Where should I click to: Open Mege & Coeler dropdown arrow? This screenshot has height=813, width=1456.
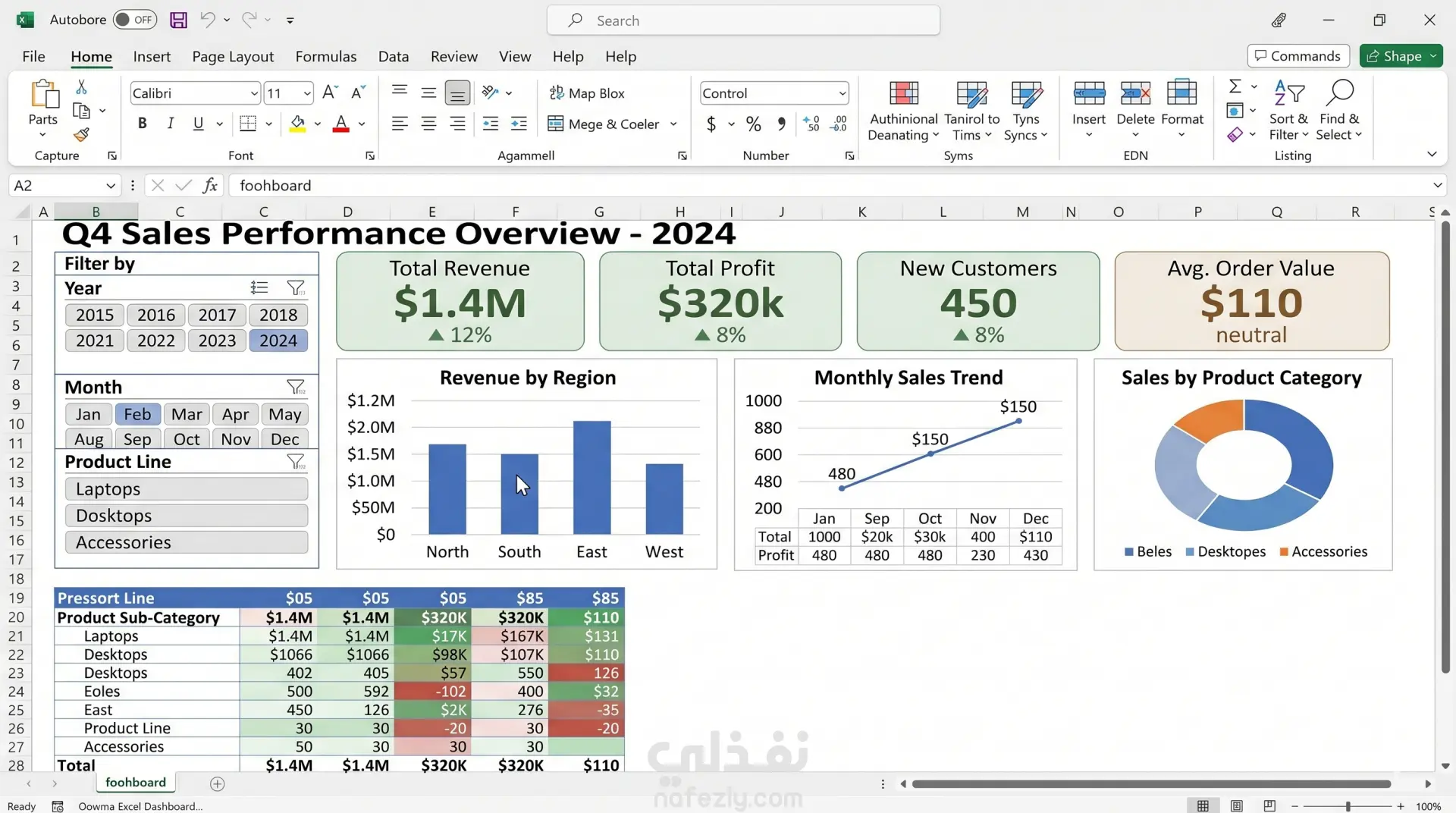[673, 124]
